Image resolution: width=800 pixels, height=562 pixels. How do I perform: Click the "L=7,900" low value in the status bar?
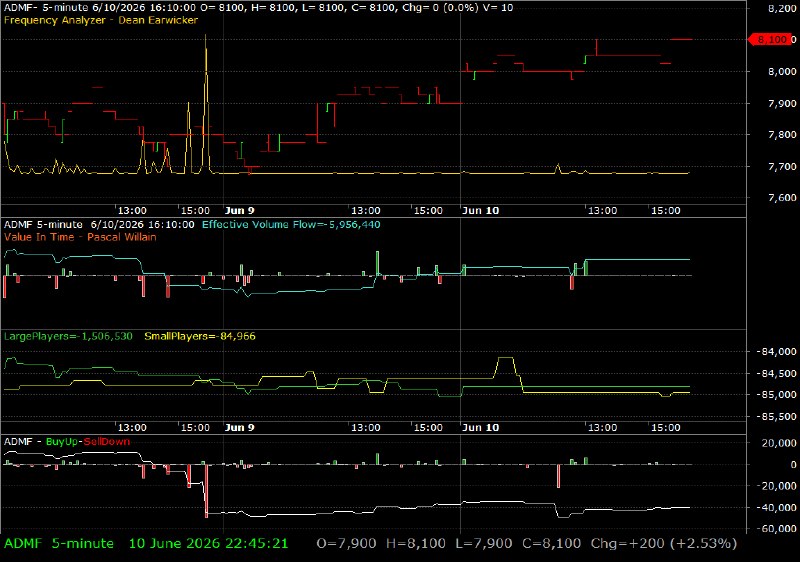(484, 544)
